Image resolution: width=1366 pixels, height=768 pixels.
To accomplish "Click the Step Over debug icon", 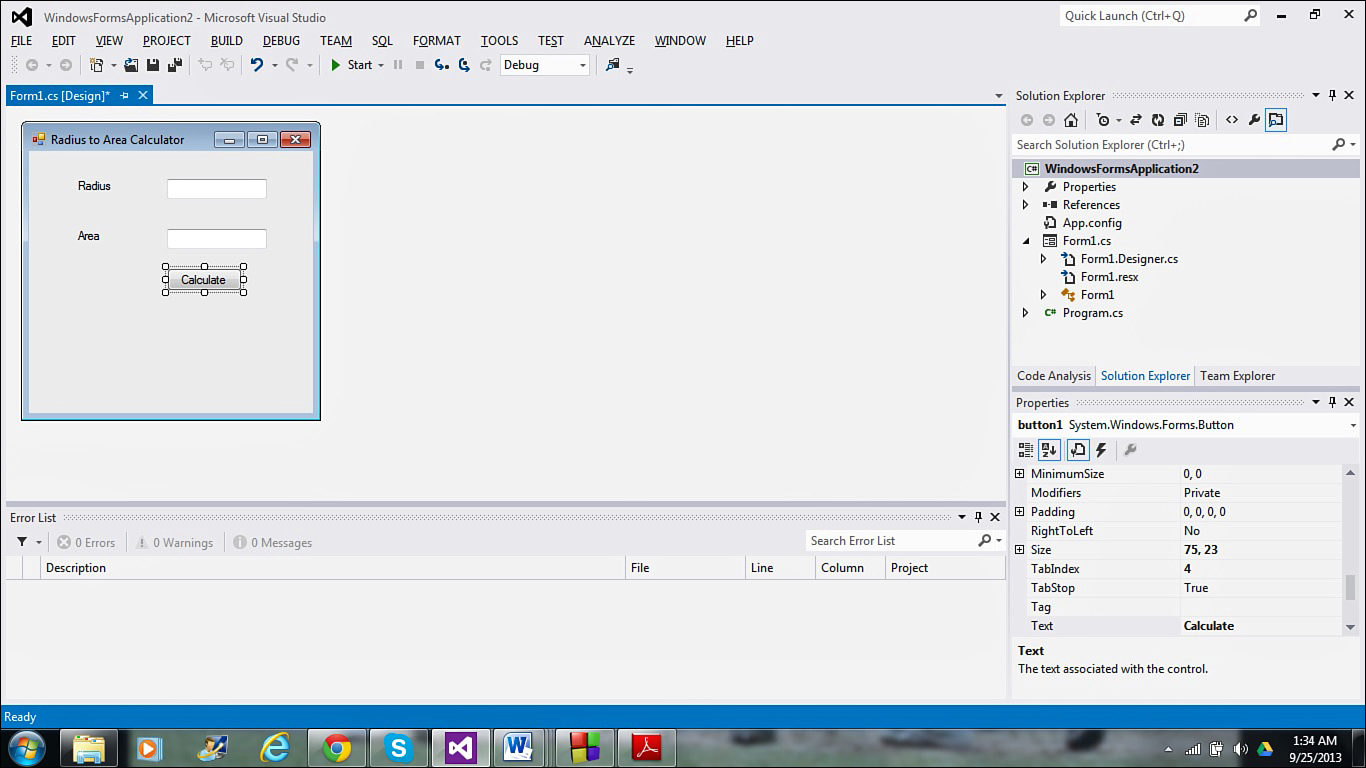I will tap(464, 65).
